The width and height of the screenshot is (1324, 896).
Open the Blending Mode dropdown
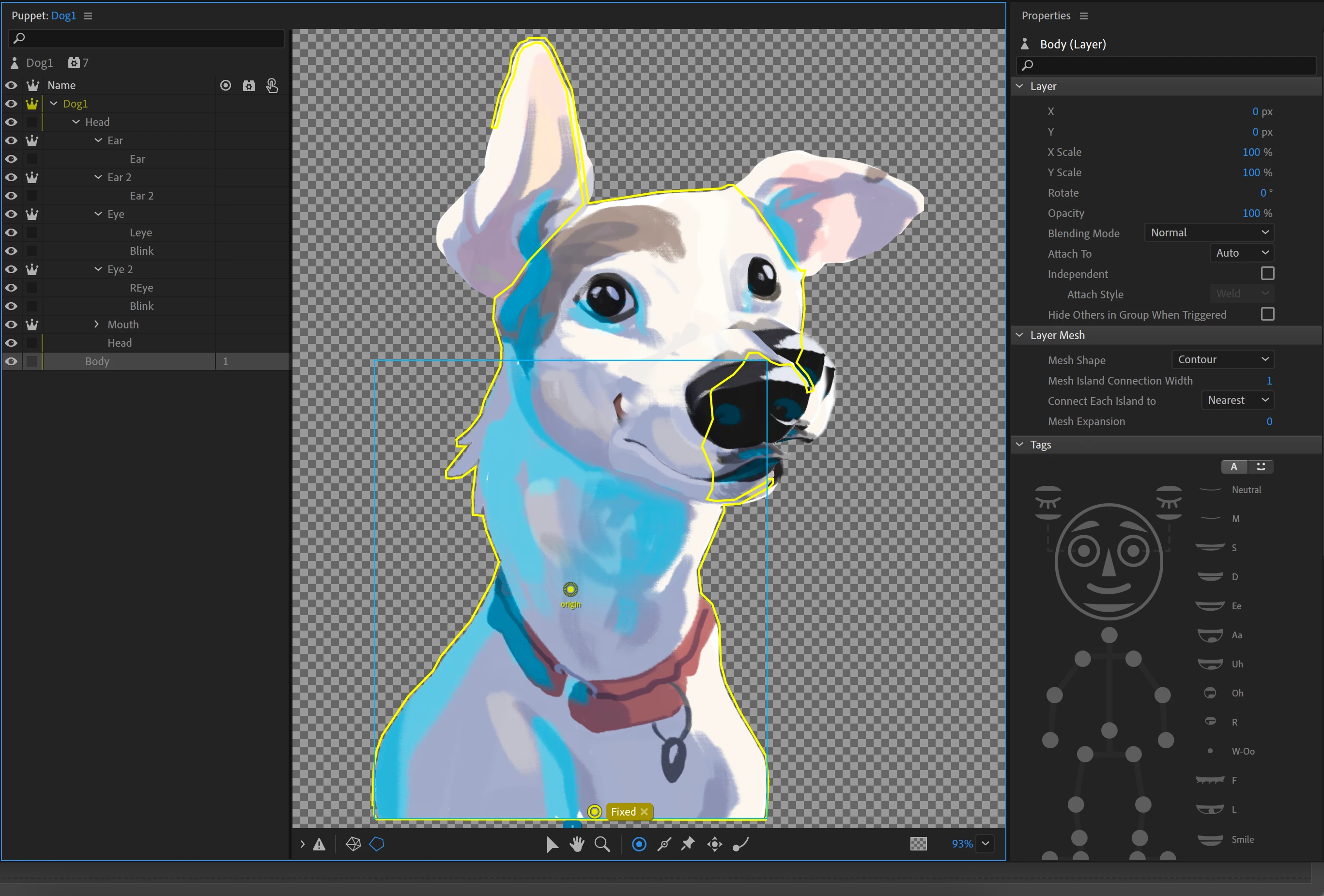click(x=1208, y=232)
